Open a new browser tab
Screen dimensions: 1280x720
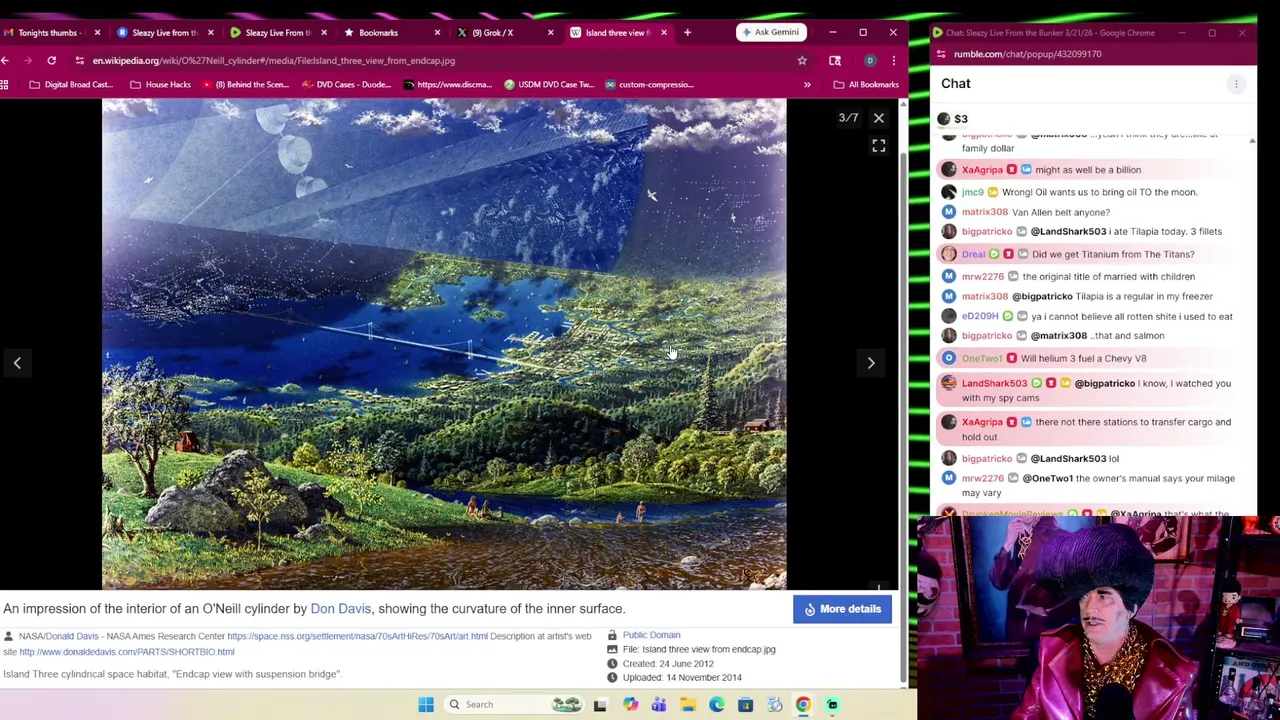click(687, 33)
